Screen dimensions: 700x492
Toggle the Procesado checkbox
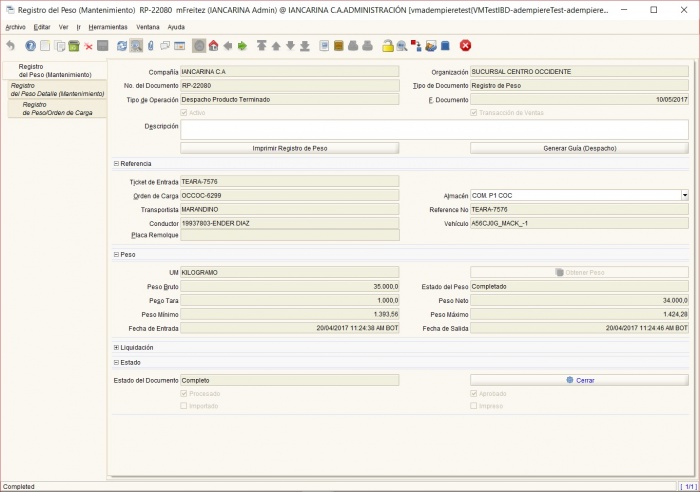(x=183, y=393)
